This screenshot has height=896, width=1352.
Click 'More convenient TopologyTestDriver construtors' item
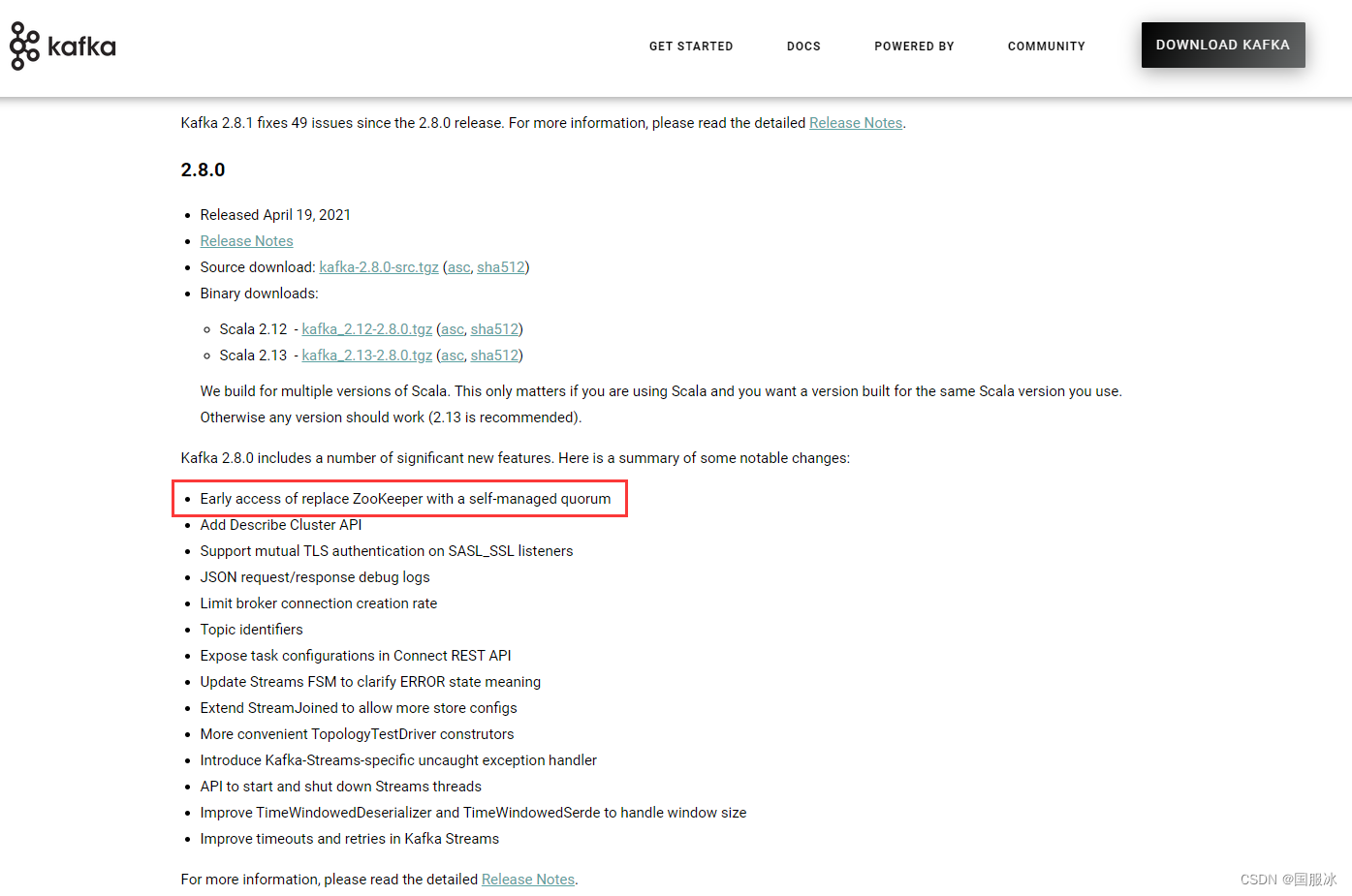coord(358,734)
